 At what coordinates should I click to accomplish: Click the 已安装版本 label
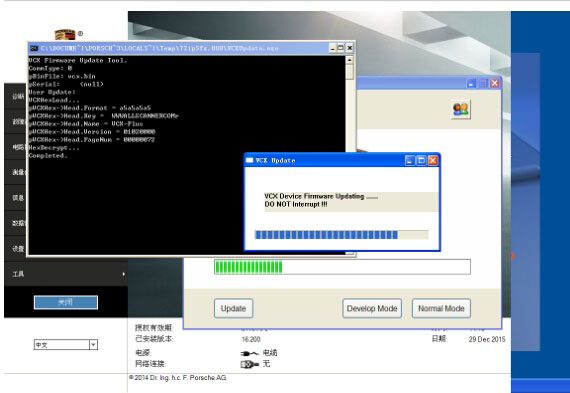(x=154, y=339)
